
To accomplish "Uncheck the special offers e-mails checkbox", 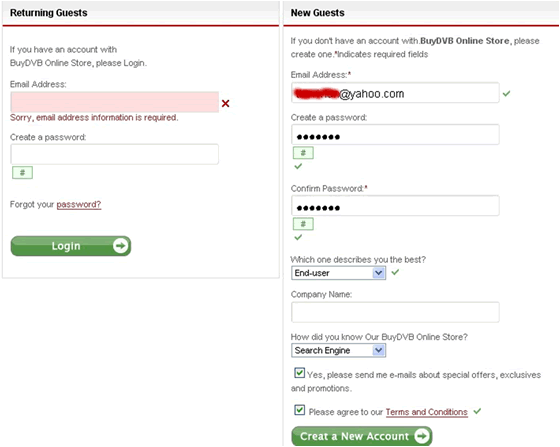I will point(299,373).
